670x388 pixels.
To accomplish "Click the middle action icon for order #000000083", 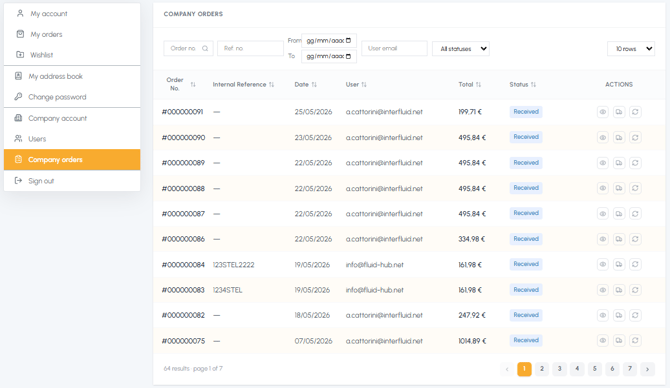I will (x=619, y=290).
